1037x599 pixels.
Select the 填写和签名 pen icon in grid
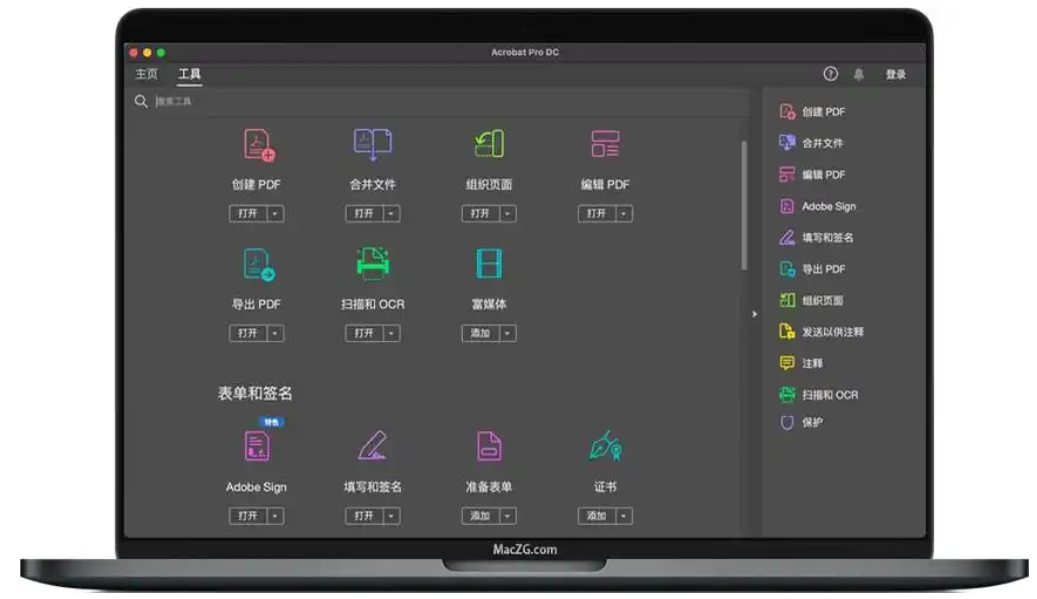[x=373, y=445]
